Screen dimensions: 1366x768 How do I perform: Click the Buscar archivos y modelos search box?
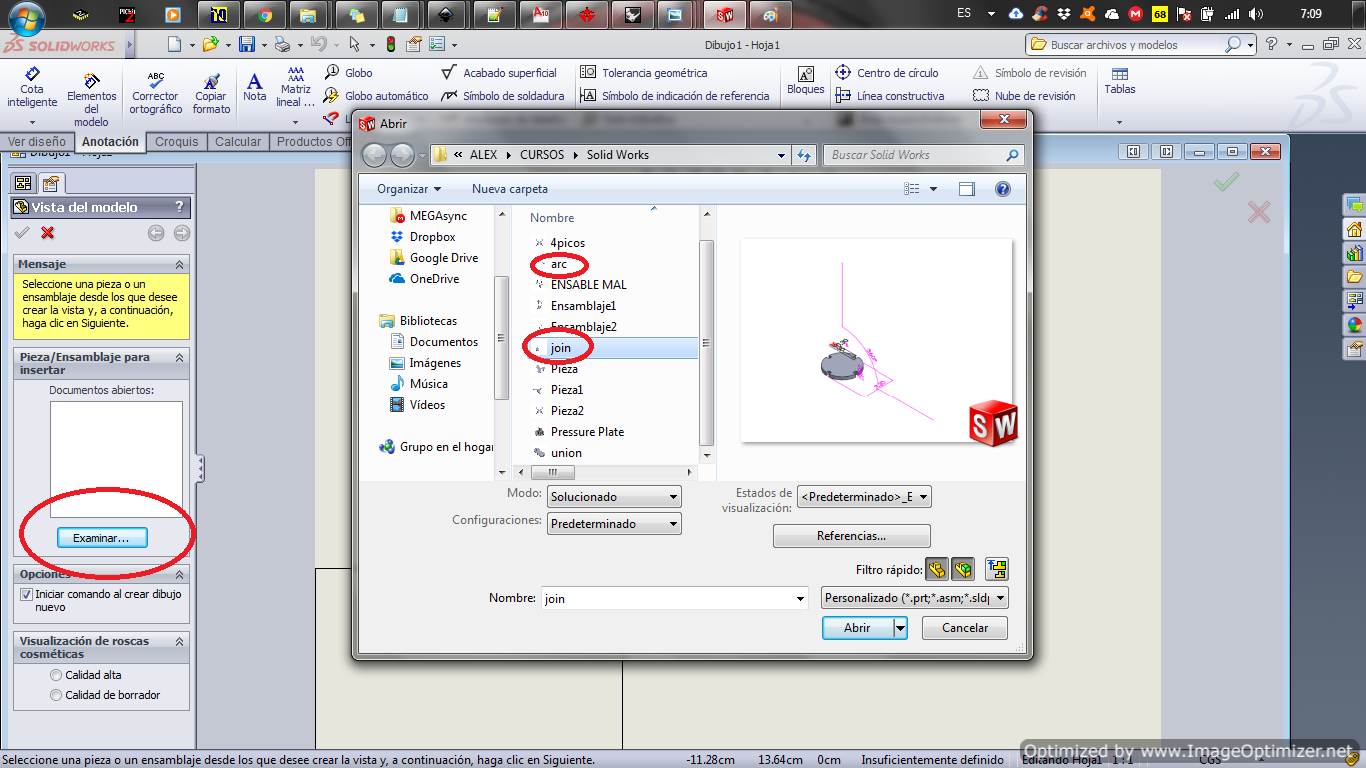tap(1140, 45)
